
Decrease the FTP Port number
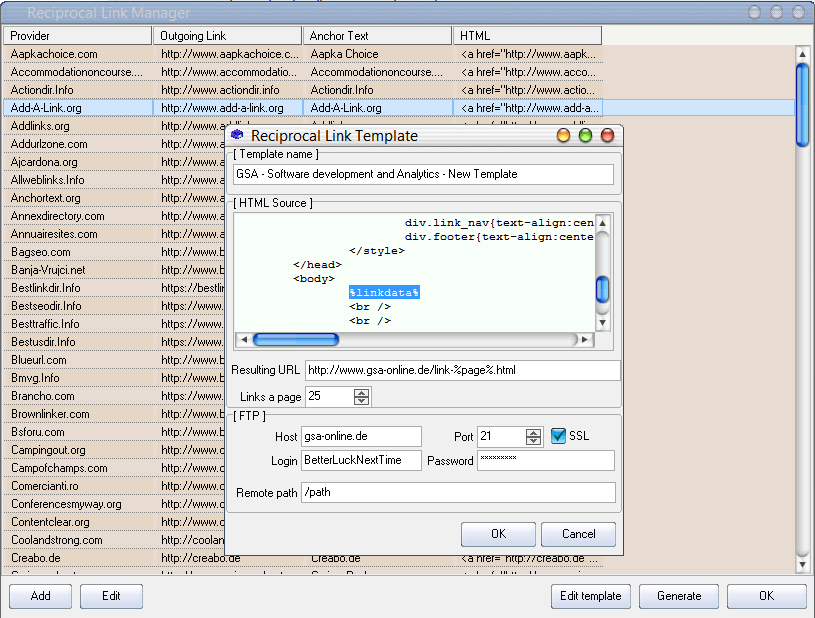tap(533, 441)
